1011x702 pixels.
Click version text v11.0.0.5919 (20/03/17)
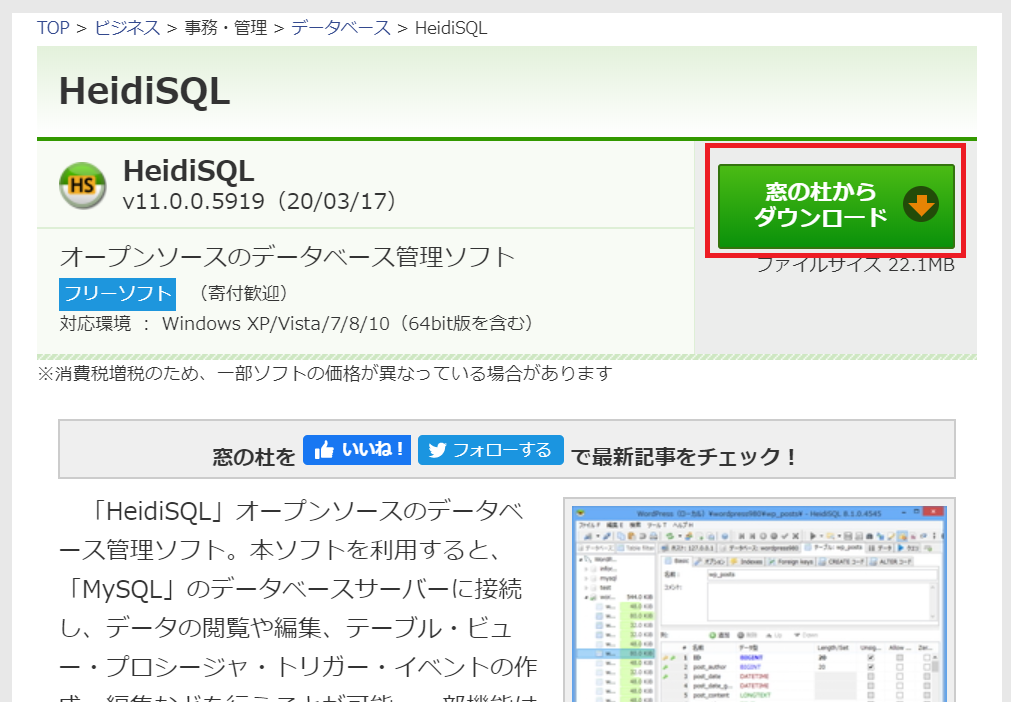[259, 201]
